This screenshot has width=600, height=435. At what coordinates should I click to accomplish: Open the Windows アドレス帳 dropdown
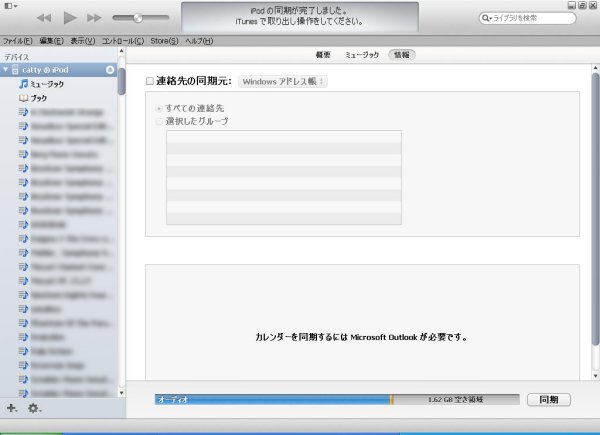click(x=283, y=81)
